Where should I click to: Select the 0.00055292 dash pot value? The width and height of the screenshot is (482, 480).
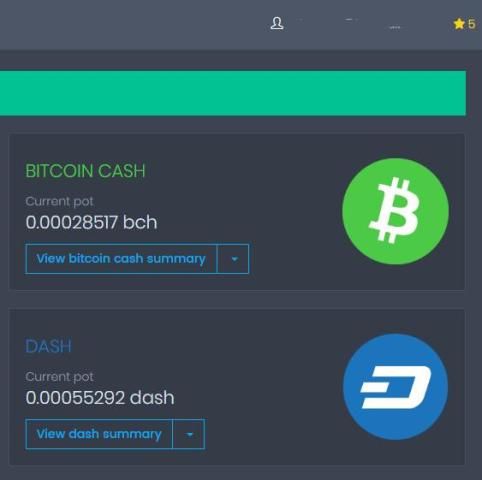[x=100, y=398]
